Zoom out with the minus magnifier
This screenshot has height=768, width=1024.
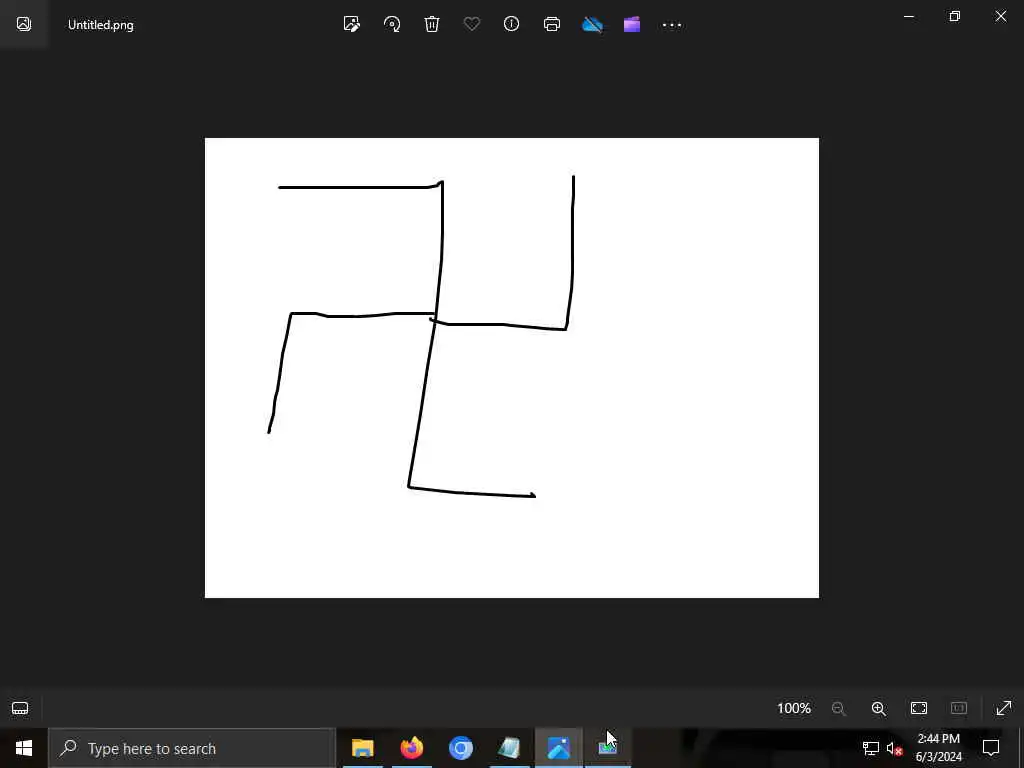pos(839,708)
